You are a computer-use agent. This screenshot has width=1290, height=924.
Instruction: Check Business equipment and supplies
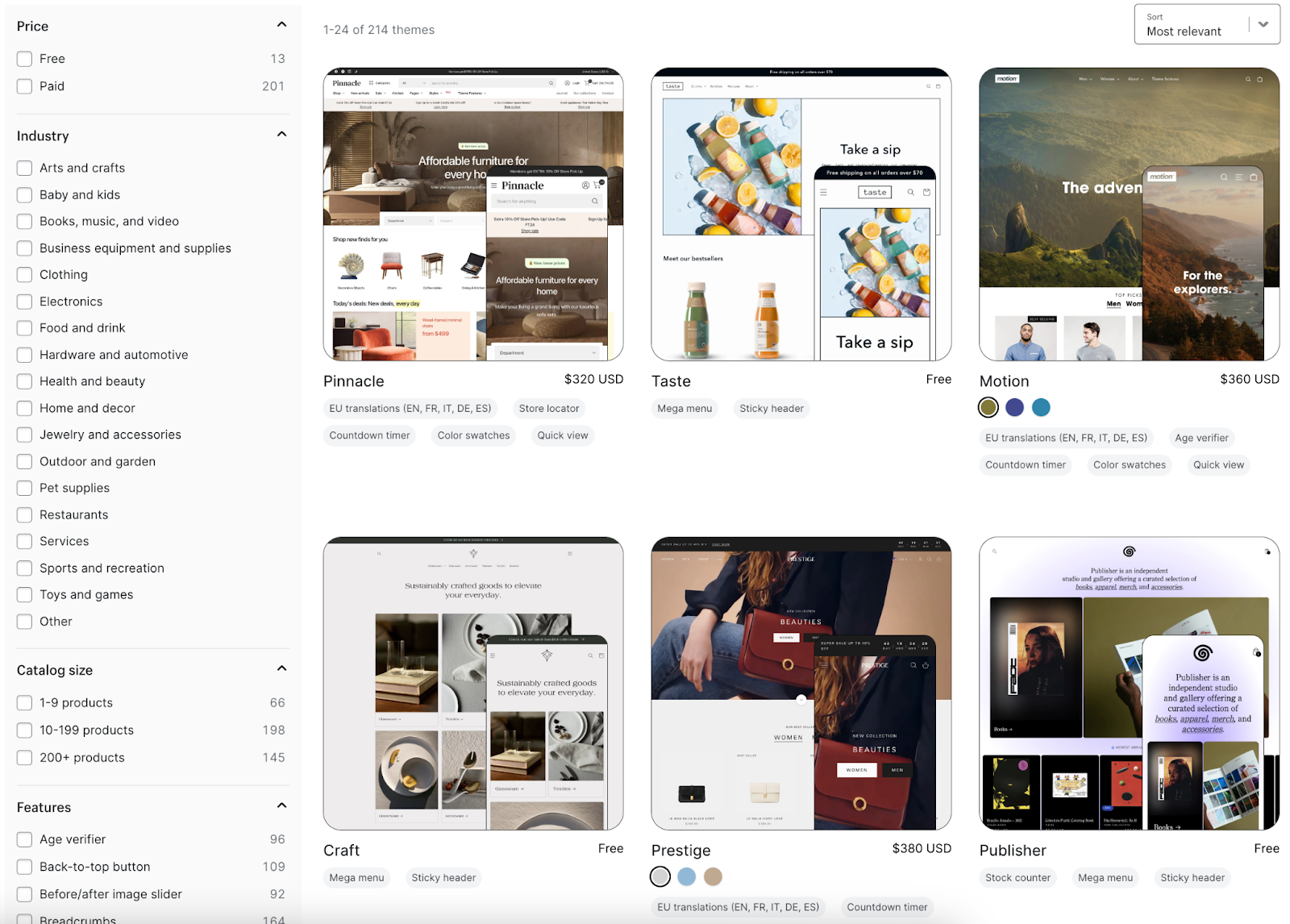(x=24, y=248)
